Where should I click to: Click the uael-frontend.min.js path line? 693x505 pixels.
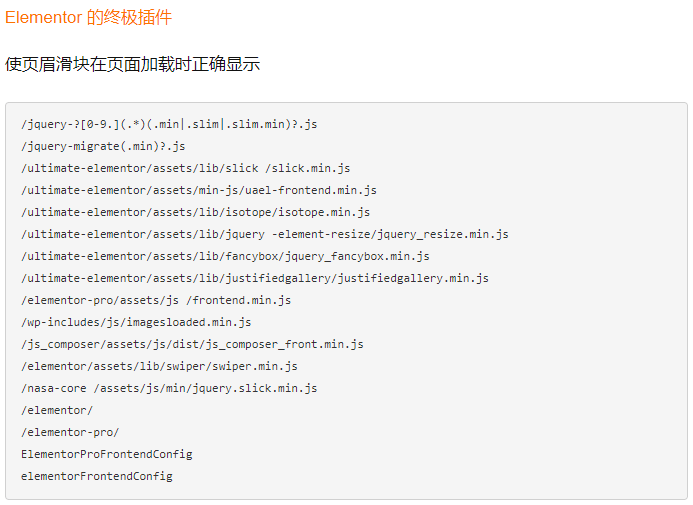click(x=198, y=190)
